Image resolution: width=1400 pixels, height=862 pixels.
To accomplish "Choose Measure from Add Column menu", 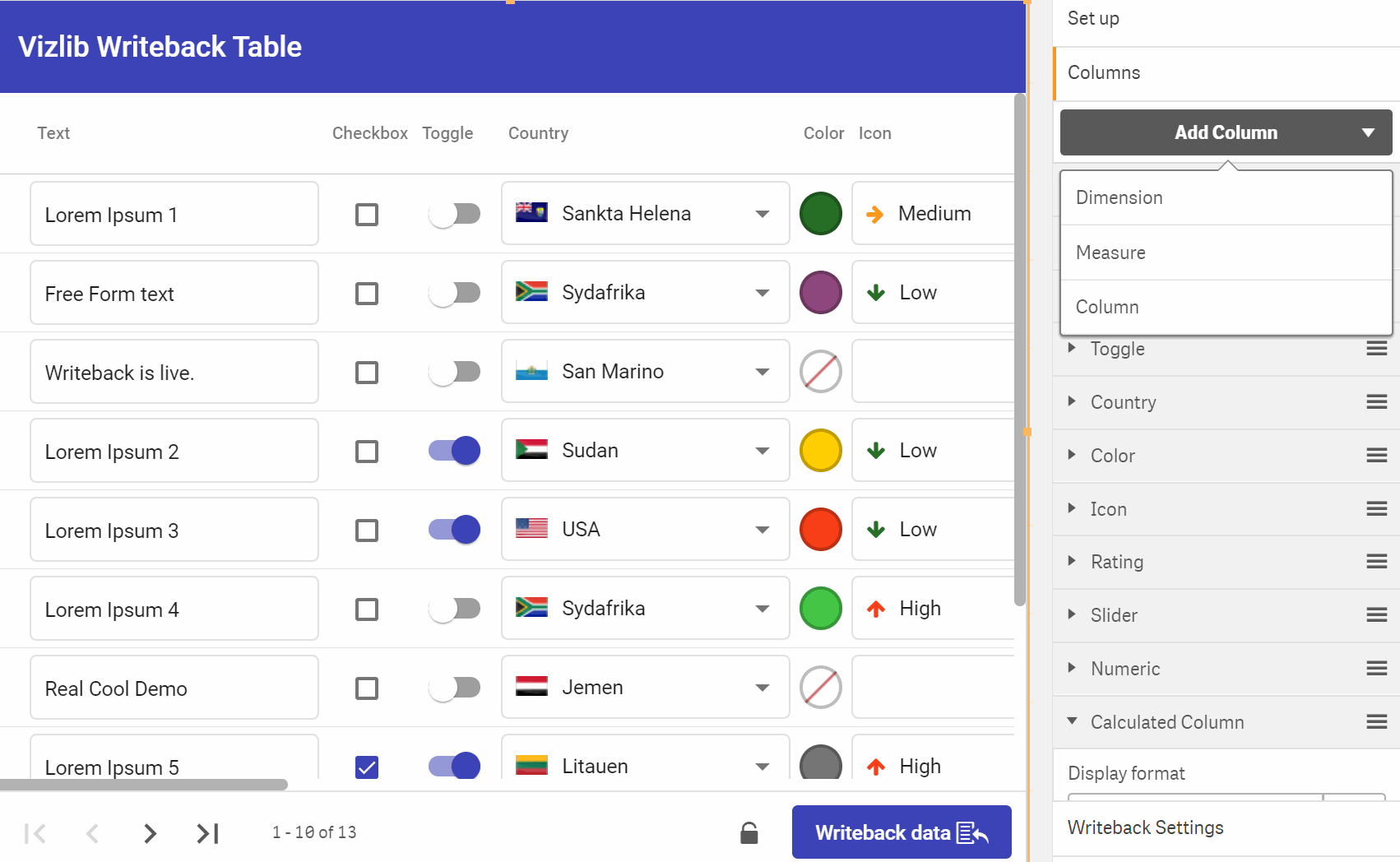I will 1226,253.
